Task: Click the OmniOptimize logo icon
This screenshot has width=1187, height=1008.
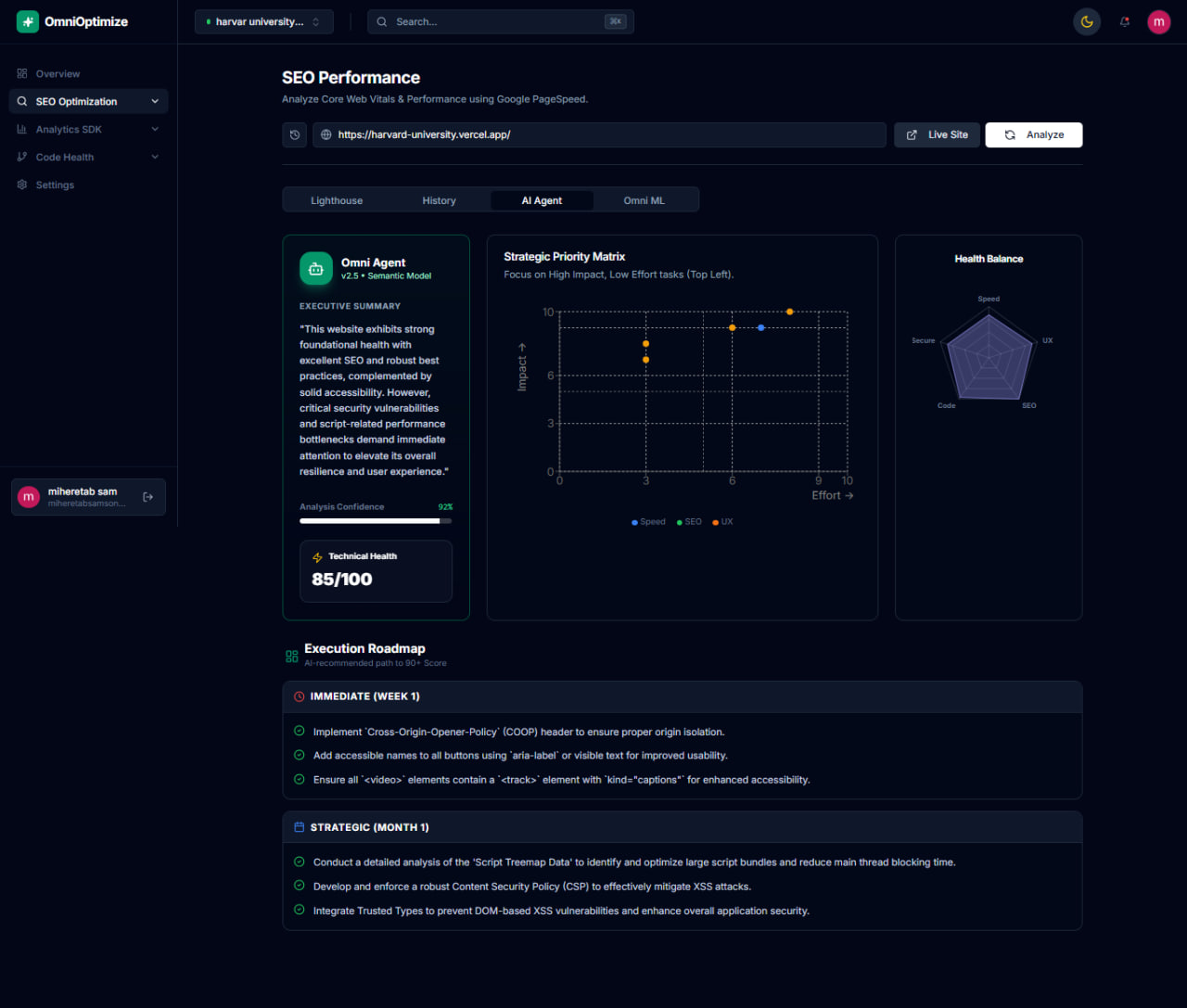Action: coord(28,21)
